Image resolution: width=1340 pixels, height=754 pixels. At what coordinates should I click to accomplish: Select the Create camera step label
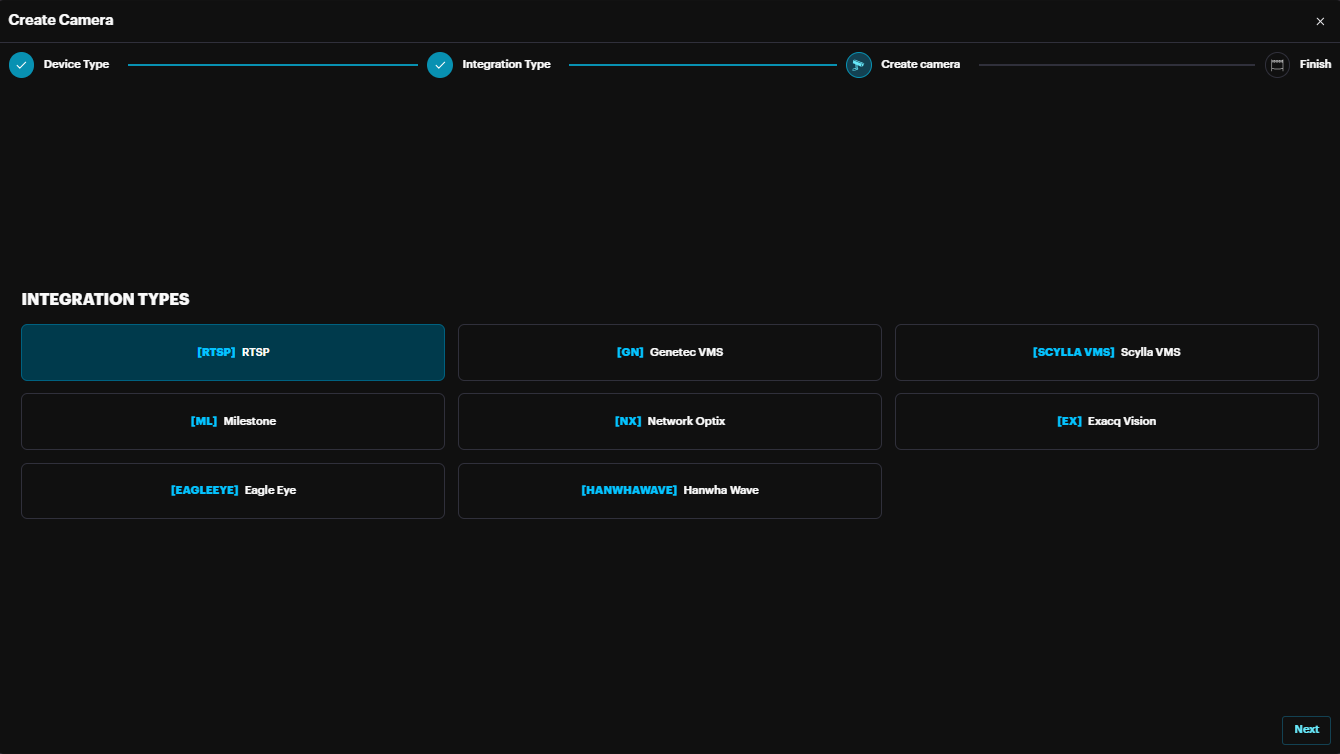point(920,65)
